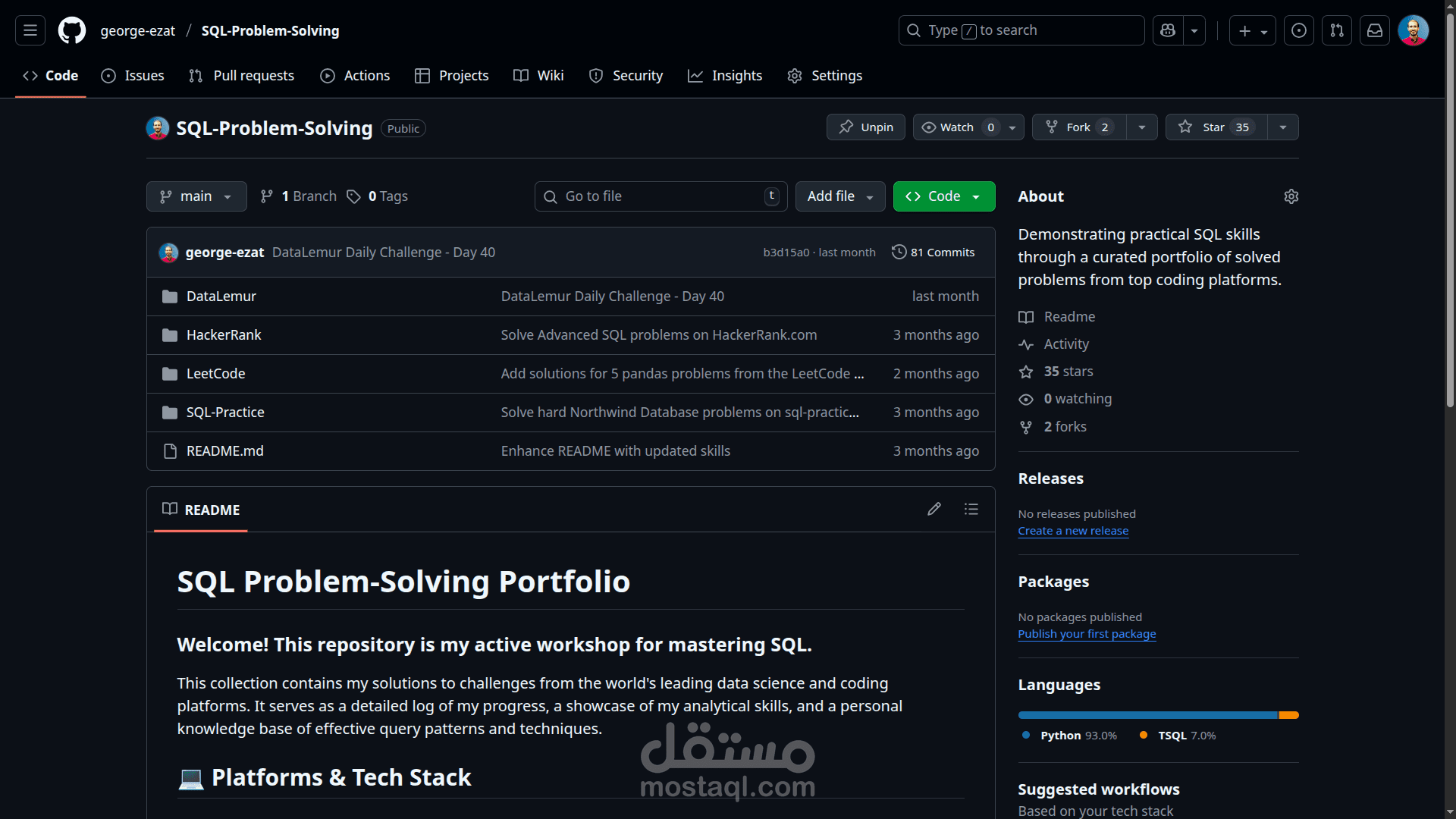
Task: Open the pull requests icon in header
Action: [1337, 30]
